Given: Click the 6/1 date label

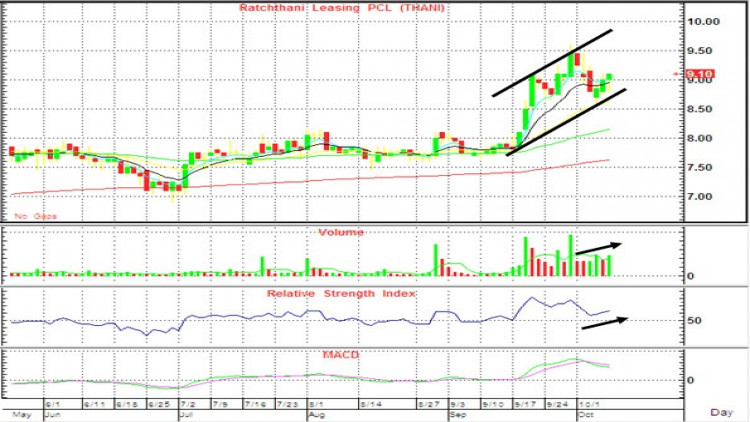Looking at the screenshot, I should coord(53,404).
